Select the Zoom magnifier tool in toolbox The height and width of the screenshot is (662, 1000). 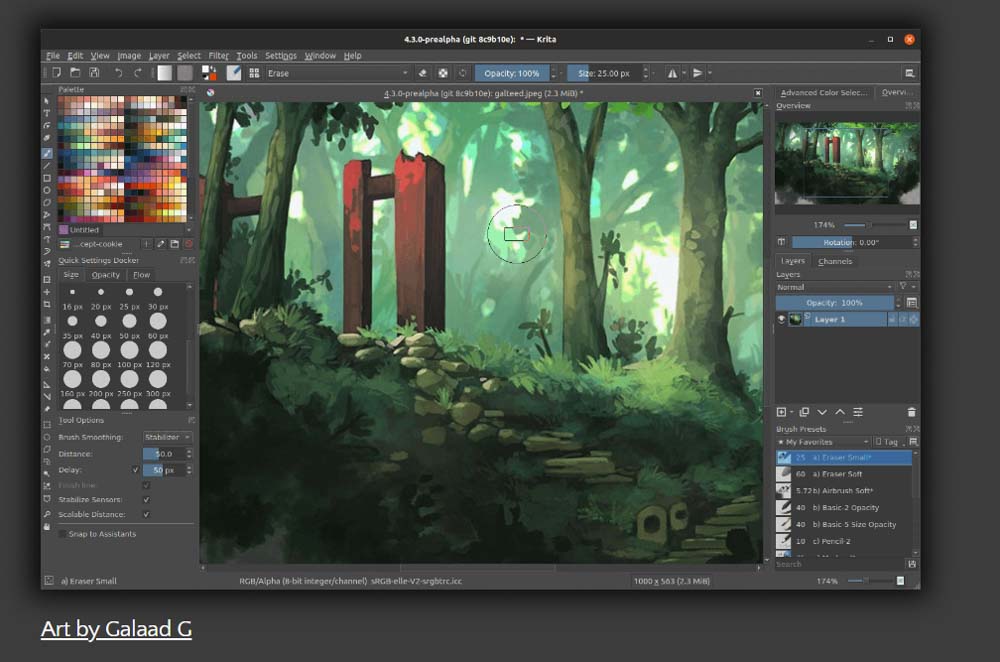pos(47,514)
